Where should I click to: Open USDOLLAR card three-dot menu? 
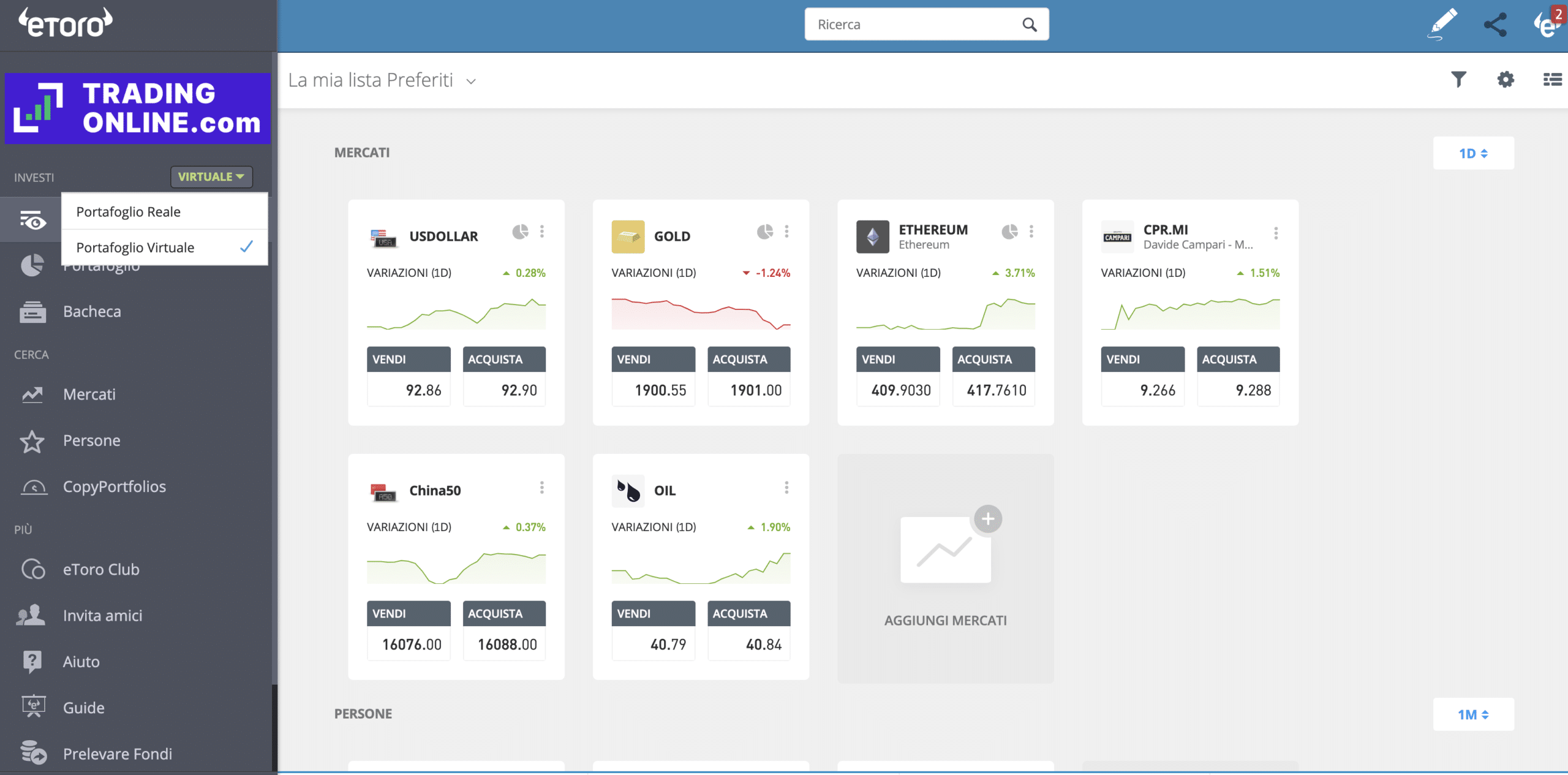[542, 232]
